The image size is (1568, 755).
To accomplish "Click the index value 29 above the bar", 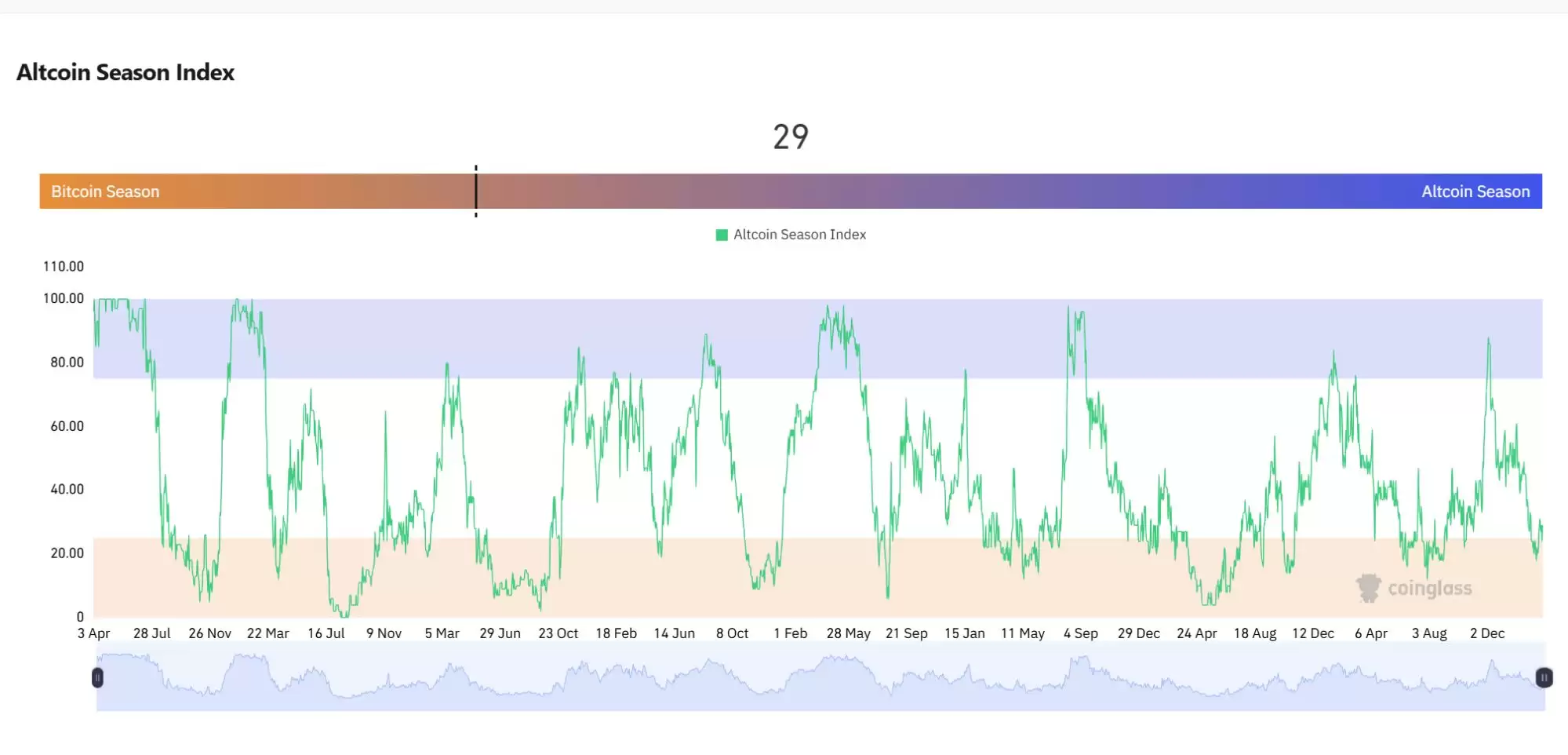I will [790, 137].
